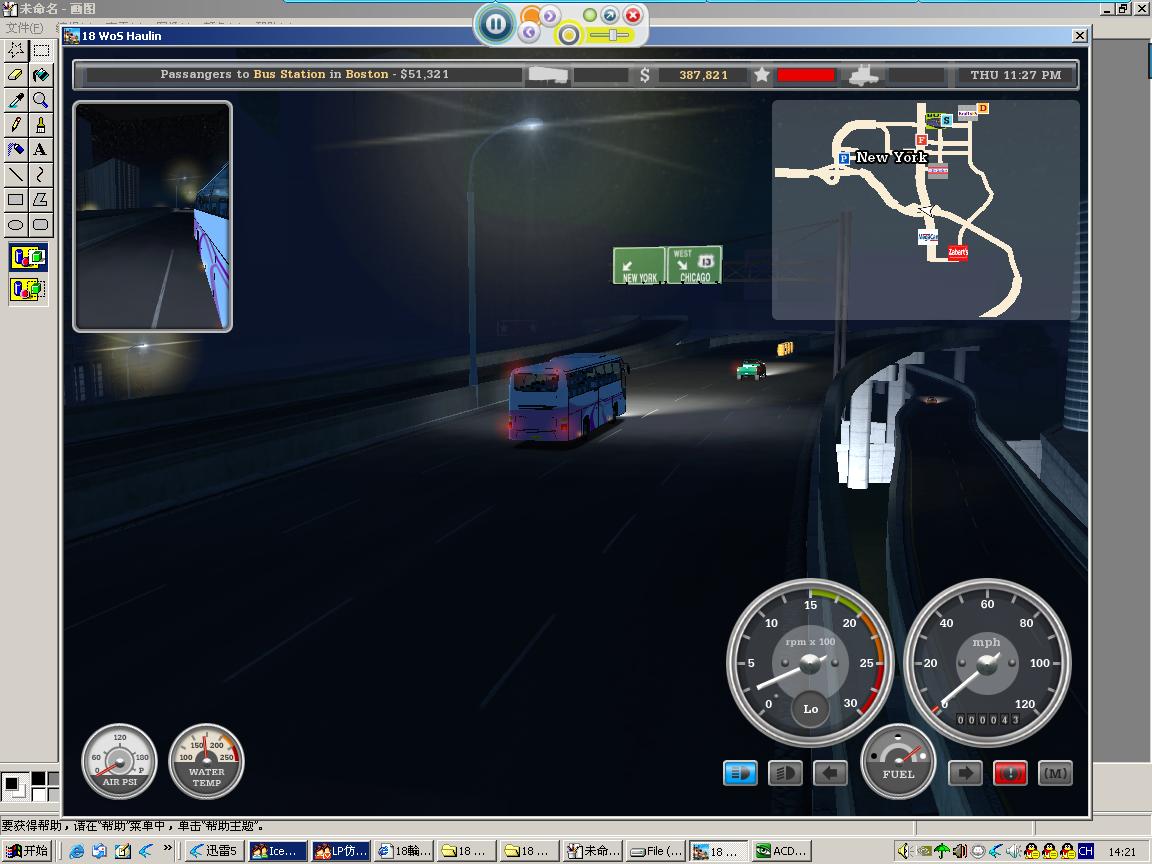Viewport: 1152px width, 864px height.
Task: Select the Rounded Rectangle tool
Action: click(x=41, y=224)
